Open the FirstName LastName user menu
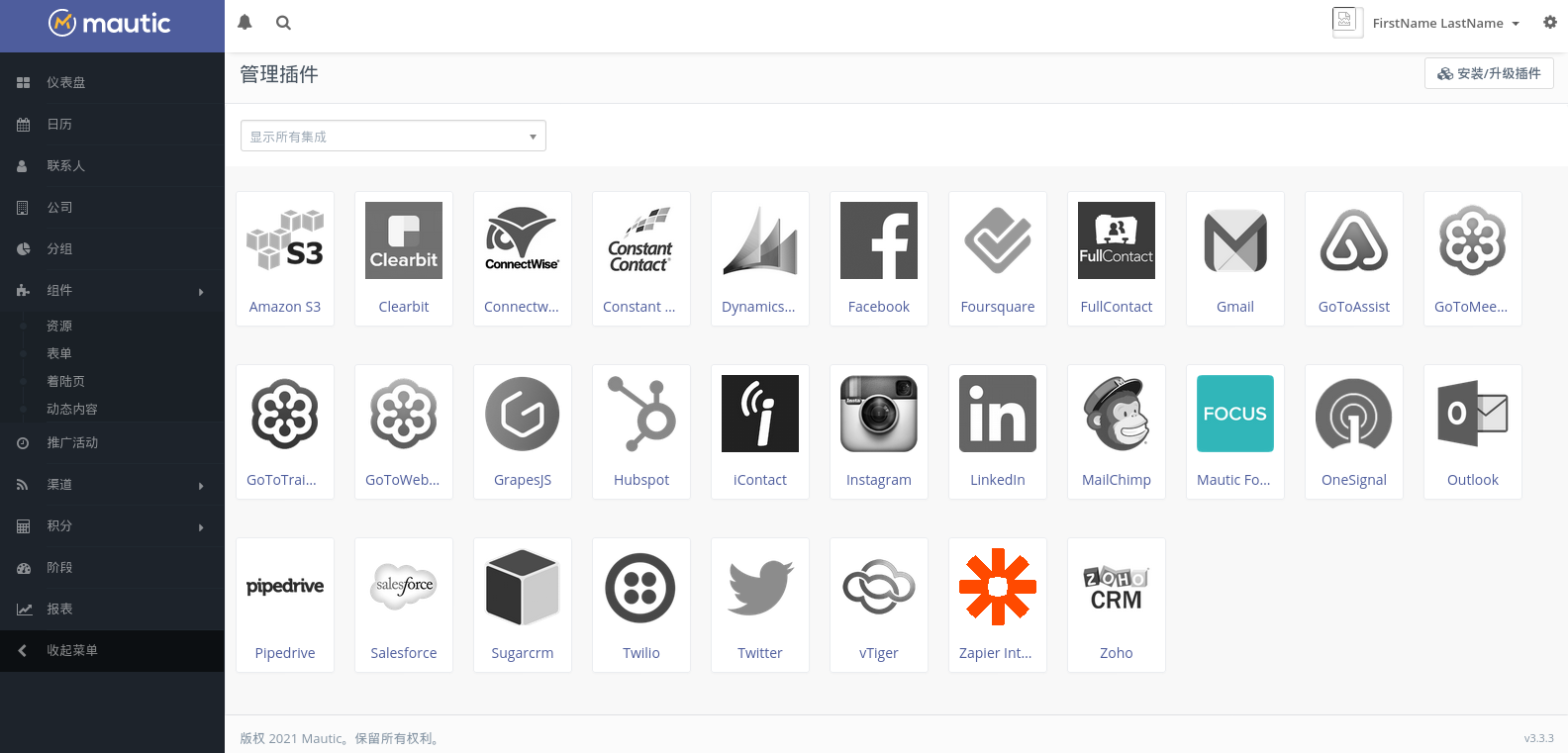 coord(1444,23)
